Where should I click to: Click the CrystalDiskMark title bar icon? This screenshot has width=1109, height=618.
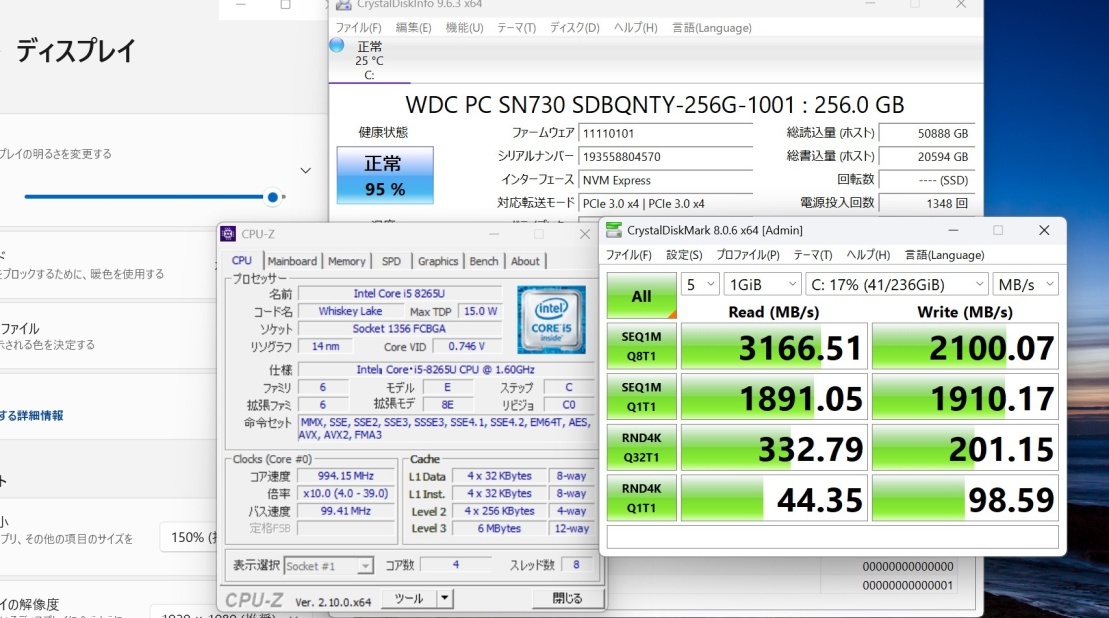(614, 231)
